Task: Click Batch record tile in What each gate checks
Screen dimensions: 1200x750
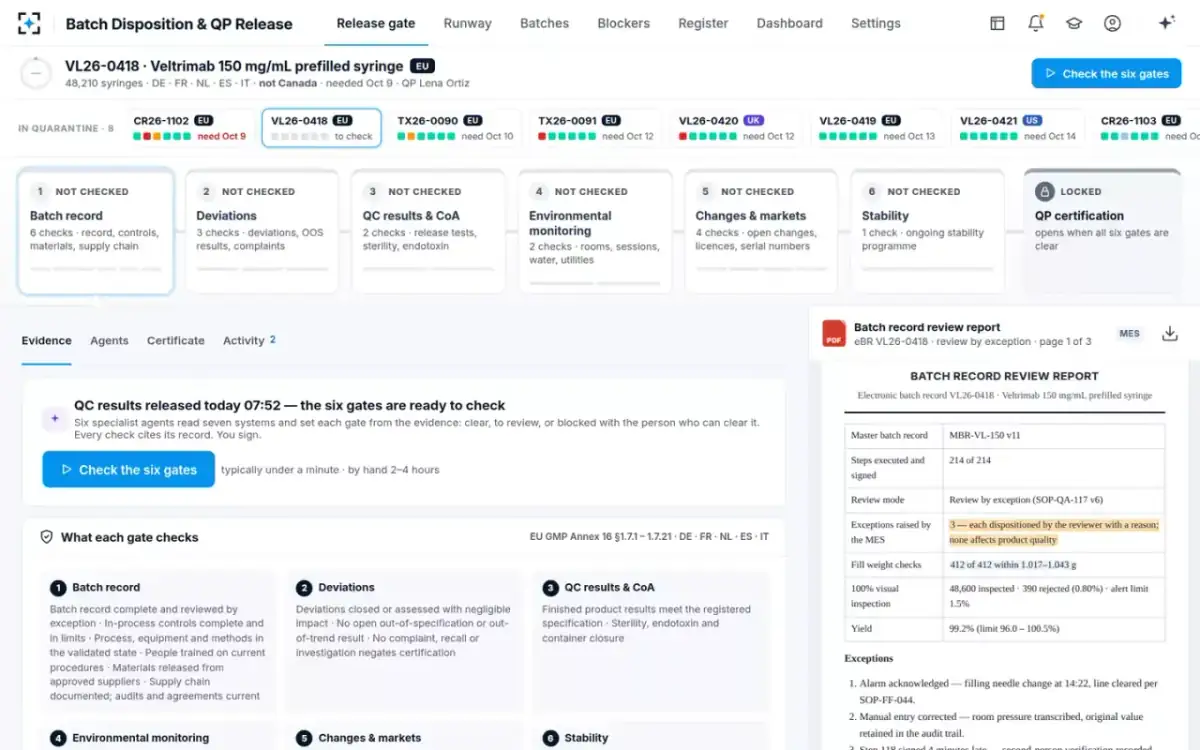Action: (158, 641)
